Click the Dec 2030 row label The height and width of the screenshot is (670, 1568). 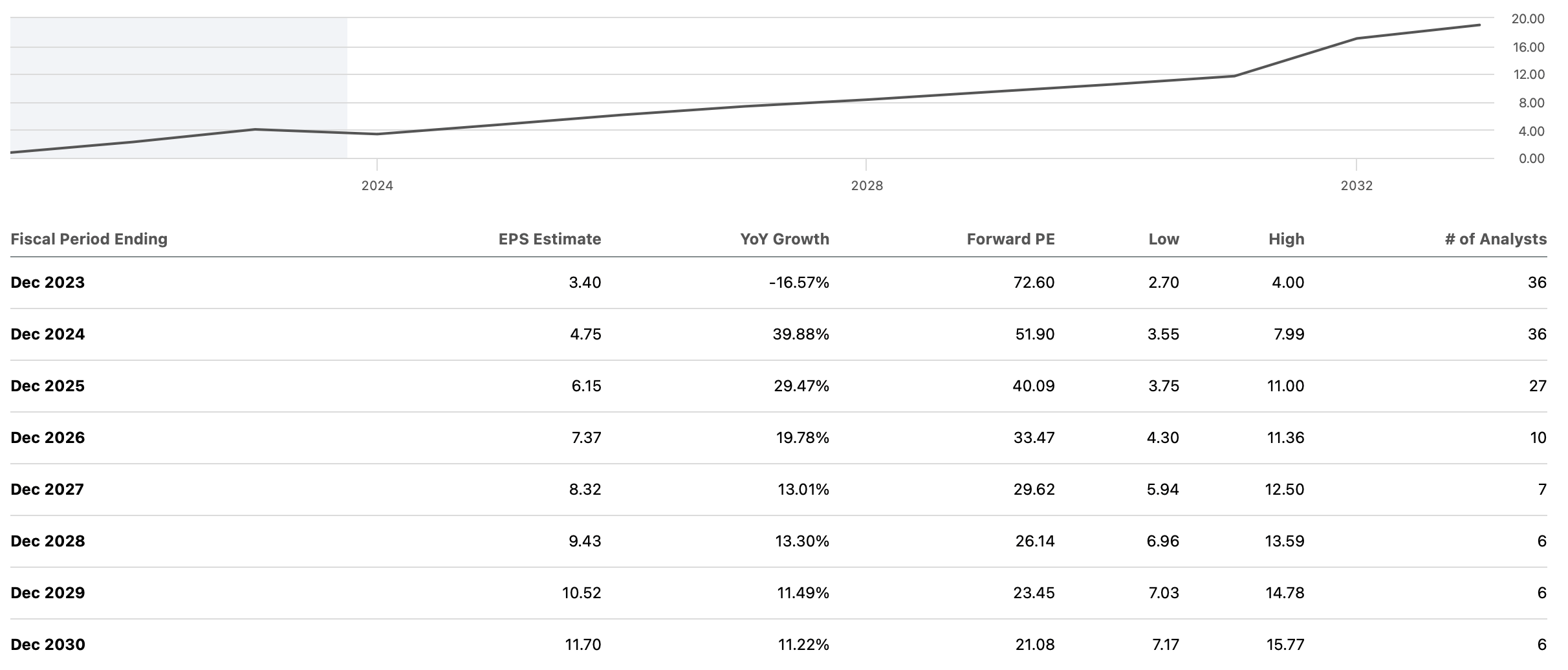click(x=48, y=645)
